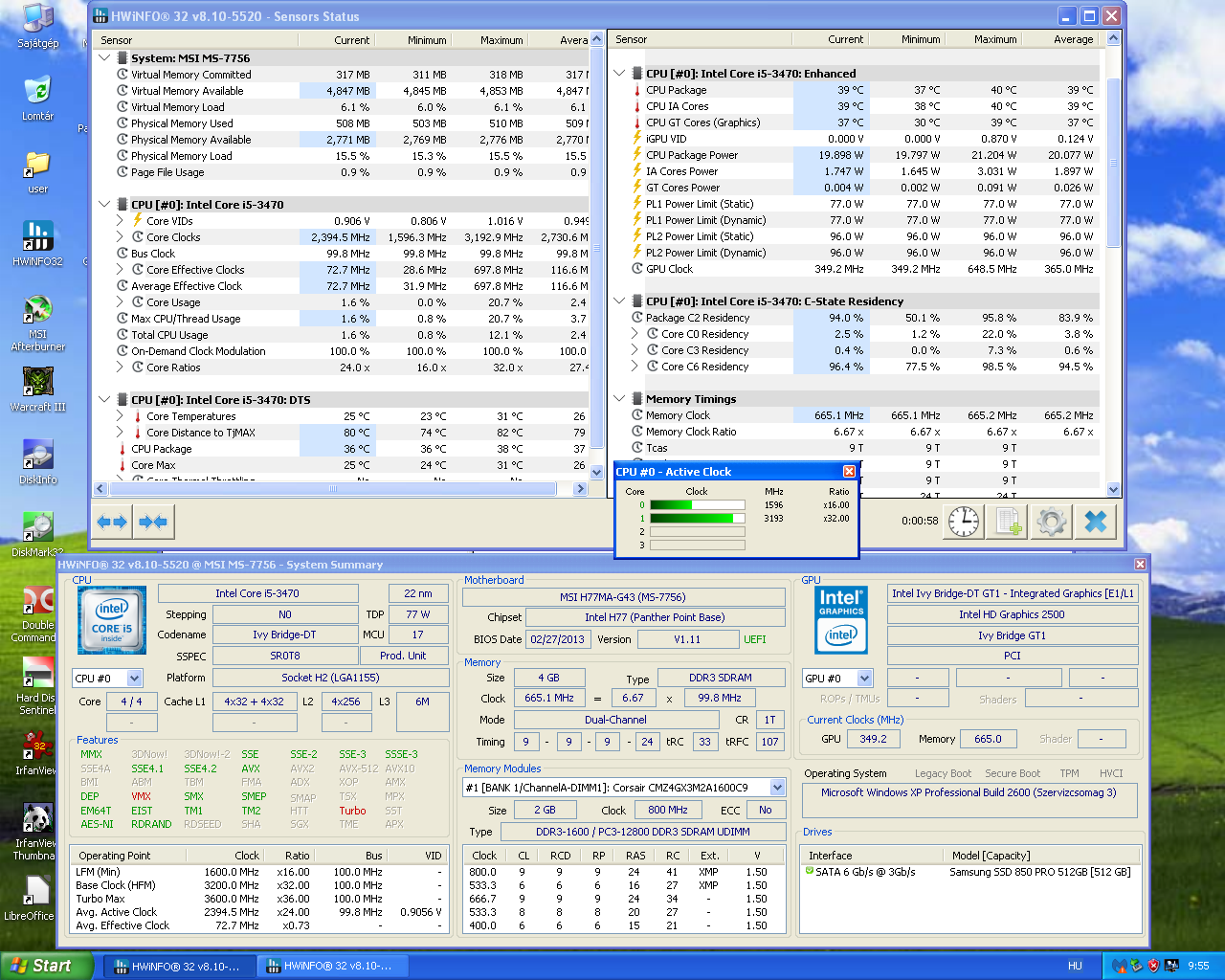
Task: Collapse the C-State Residency sensor group
Action: tap(619, 301)
